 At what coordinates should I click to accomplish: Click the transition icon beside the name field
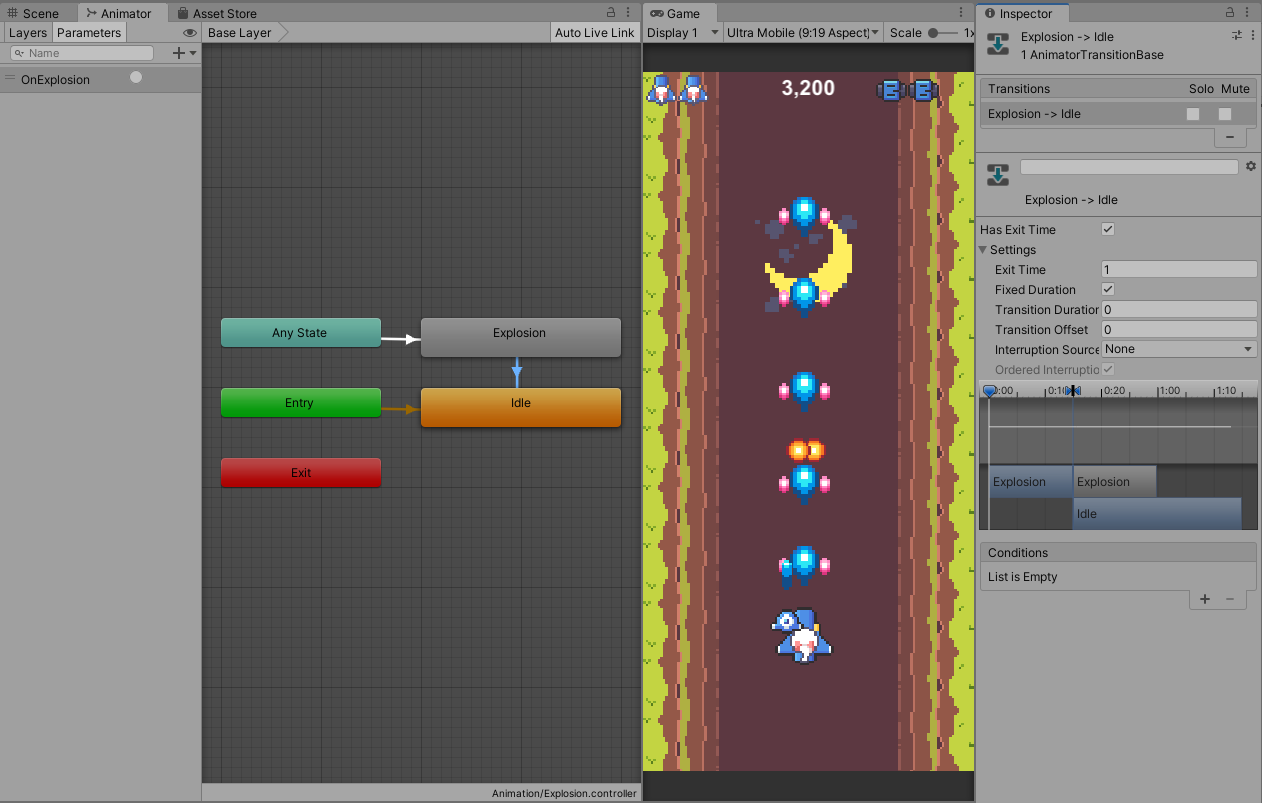(x=997, y=175)
